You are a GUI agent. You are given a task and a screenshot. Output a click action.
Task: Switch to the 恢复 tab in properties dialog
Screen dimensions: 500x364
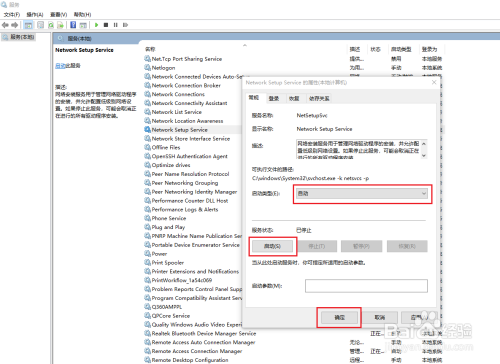(x=294, y=98)
